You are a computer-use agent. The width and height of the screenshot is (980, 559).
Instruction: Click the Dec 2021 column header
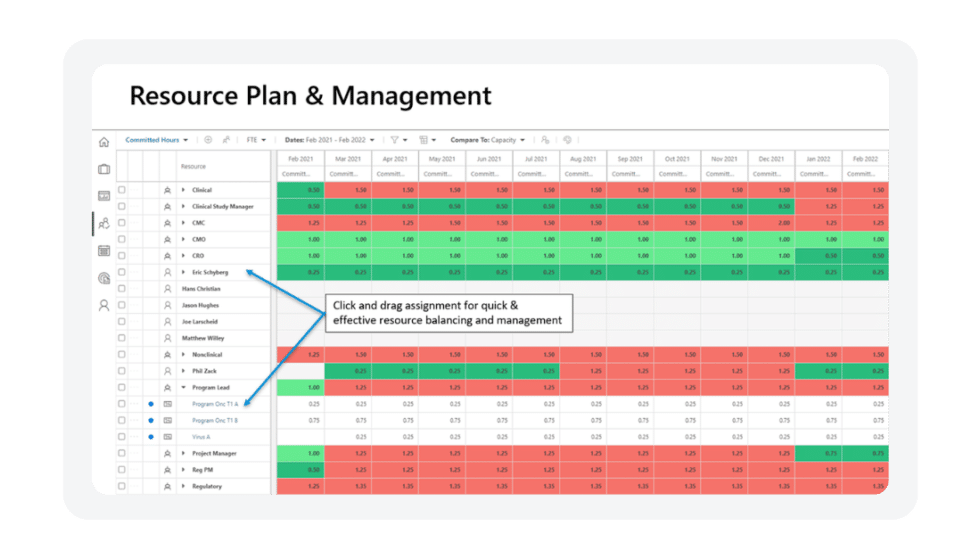point(771,159)
